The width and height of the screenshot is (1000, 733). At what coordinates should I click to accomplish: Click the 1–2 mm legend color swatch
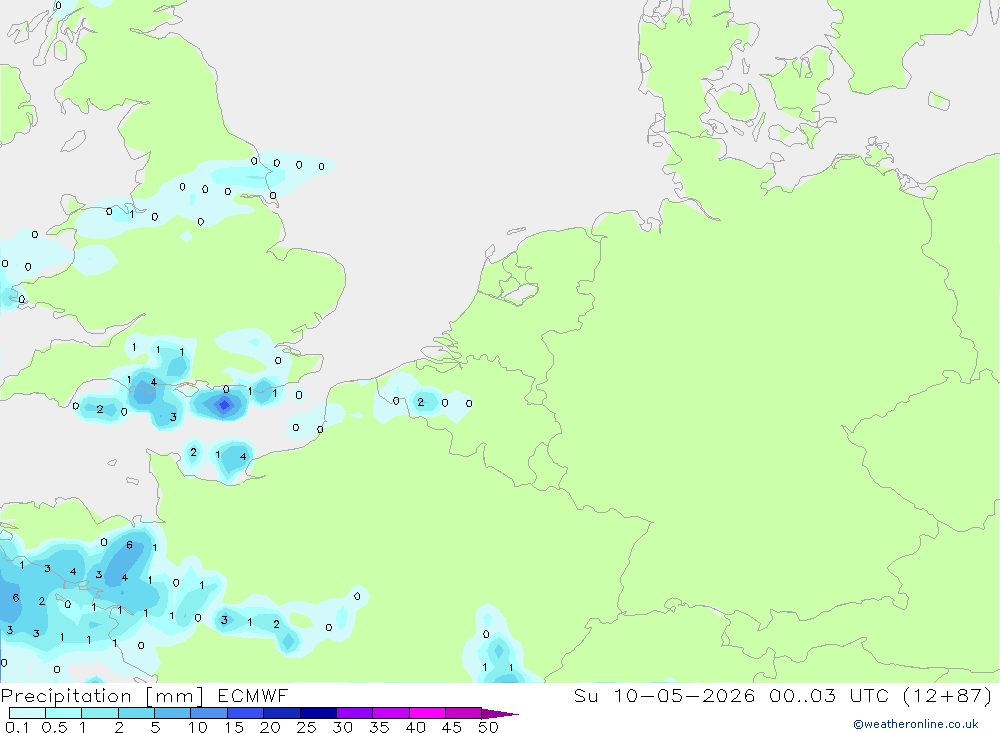pos(100,713)
